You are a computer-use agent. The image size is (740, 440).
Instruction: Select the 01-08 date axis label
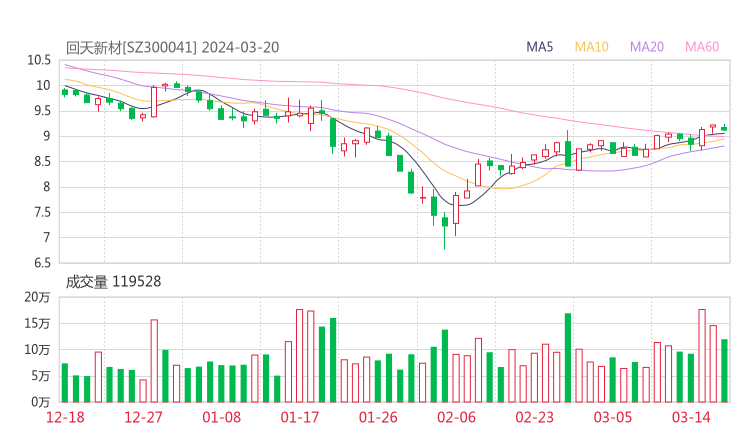tap(222, 417)
